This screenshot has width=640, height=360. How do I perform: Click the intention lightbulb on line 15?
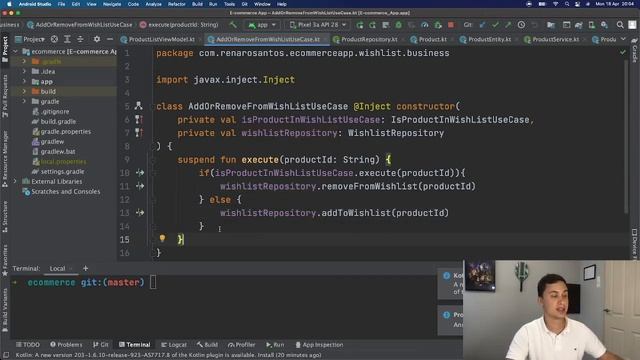click(162, 238)
